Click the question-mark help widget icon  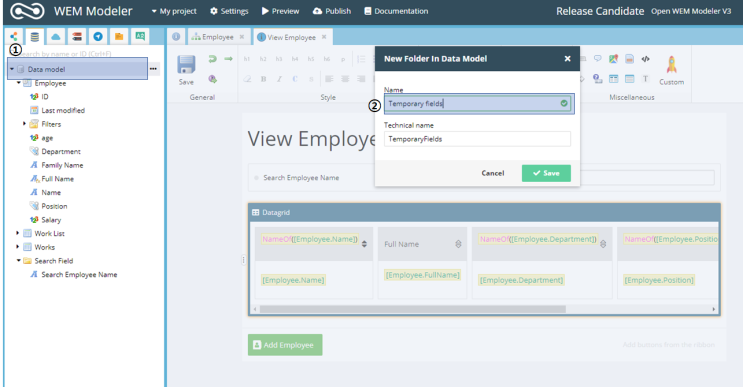click(598, 79)
